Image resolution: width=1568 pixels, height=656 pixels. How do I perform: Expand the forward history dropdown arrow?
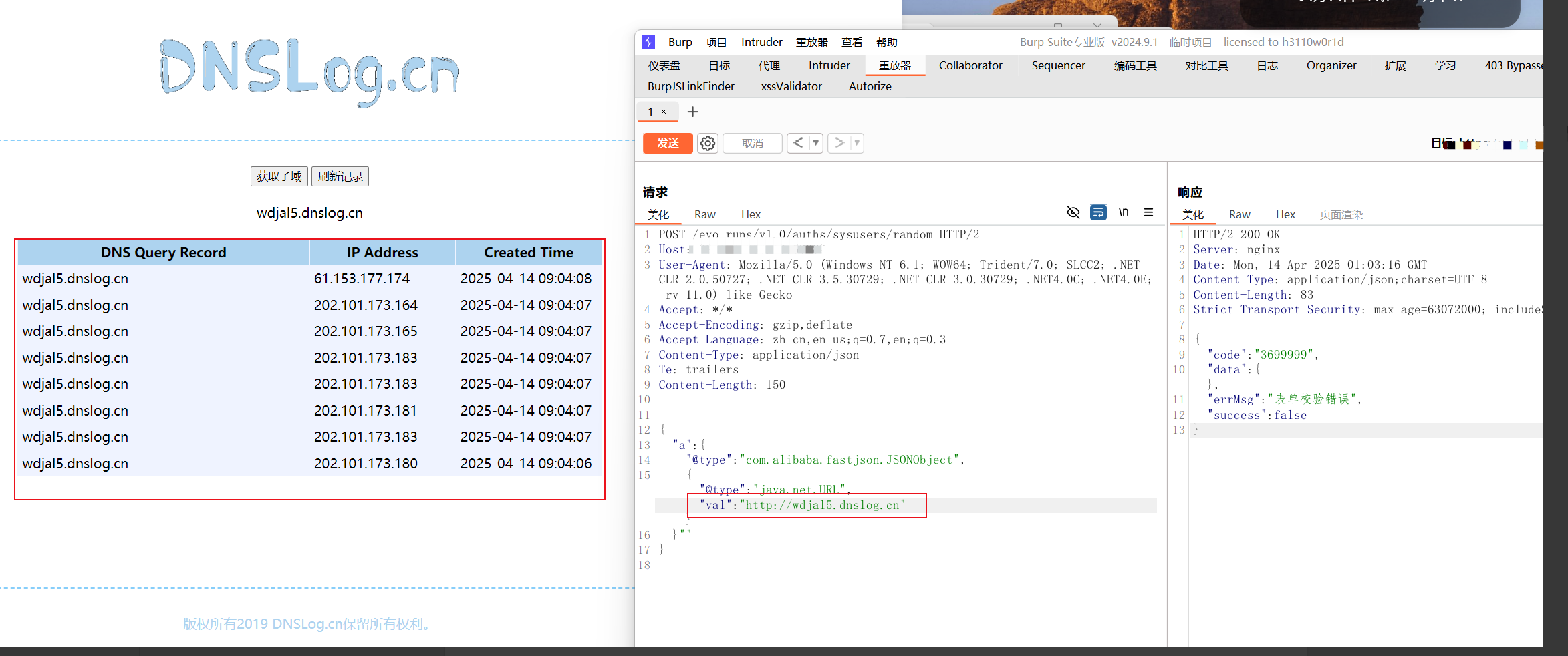(857, 143)
